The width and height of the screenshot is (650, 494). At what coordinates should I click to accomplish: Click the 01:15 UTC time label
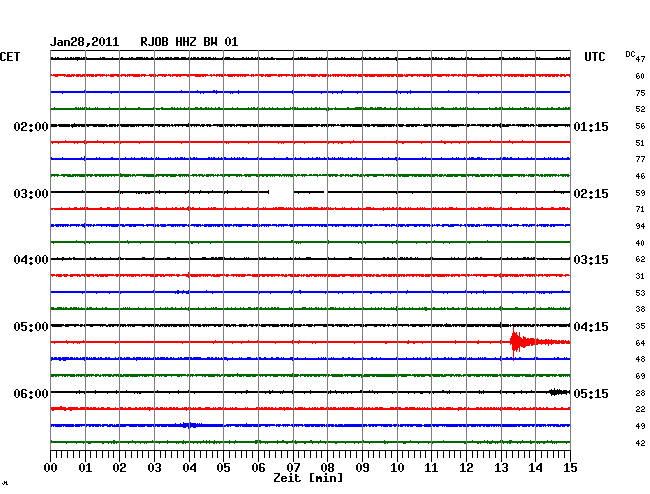591,126
